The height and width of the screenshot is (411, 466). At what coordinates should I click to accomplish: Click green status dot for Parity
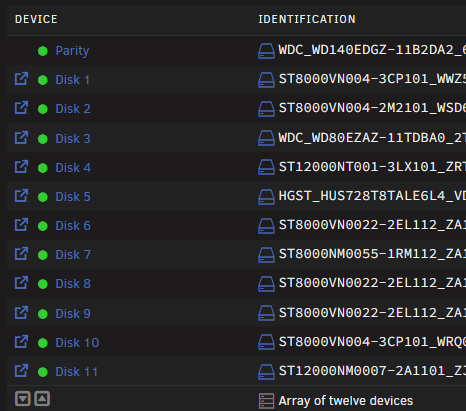(x=43, y=51)
